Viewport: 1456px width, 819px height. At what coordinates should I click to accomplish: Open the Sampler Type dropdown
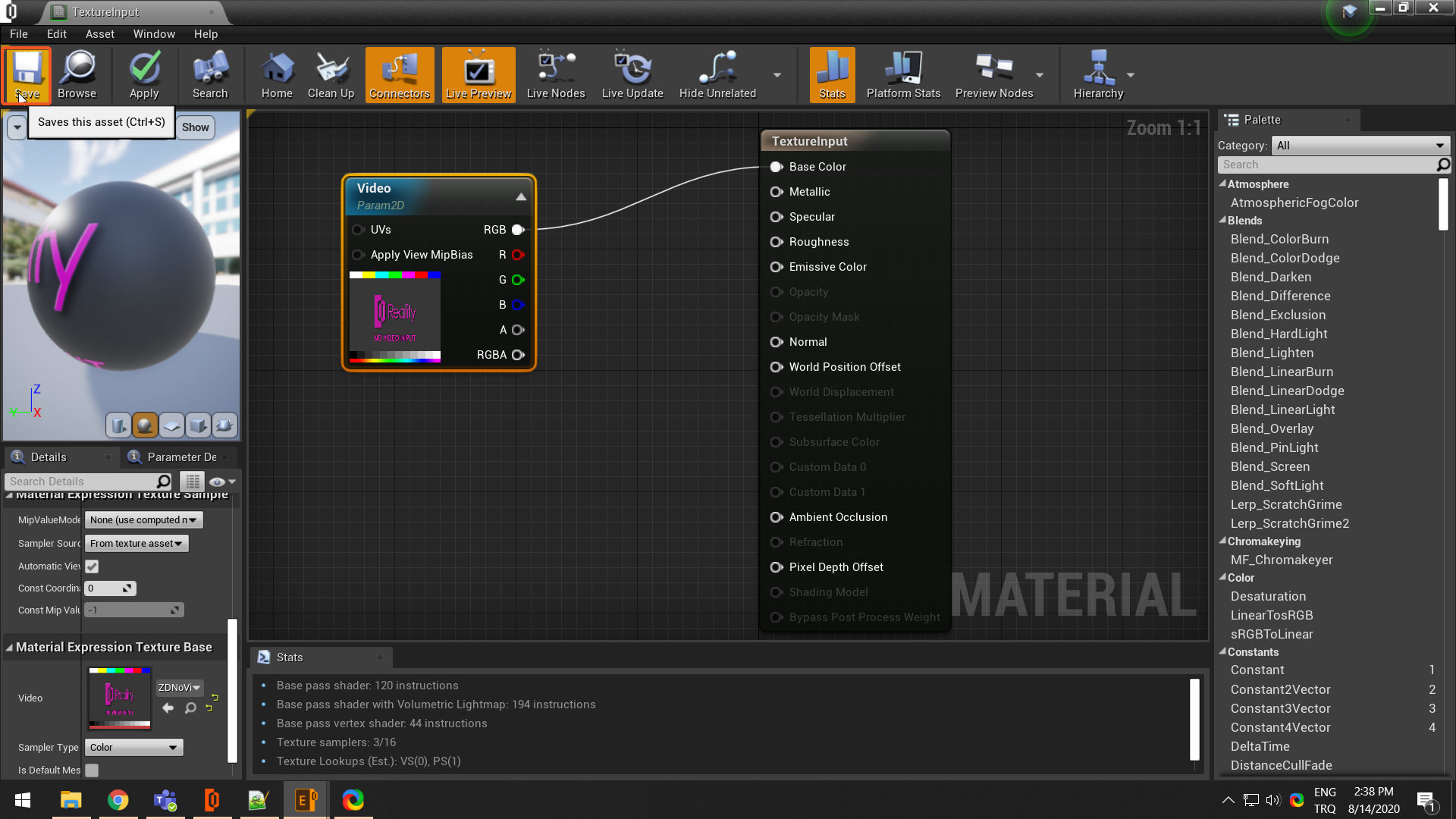(134, 748)
